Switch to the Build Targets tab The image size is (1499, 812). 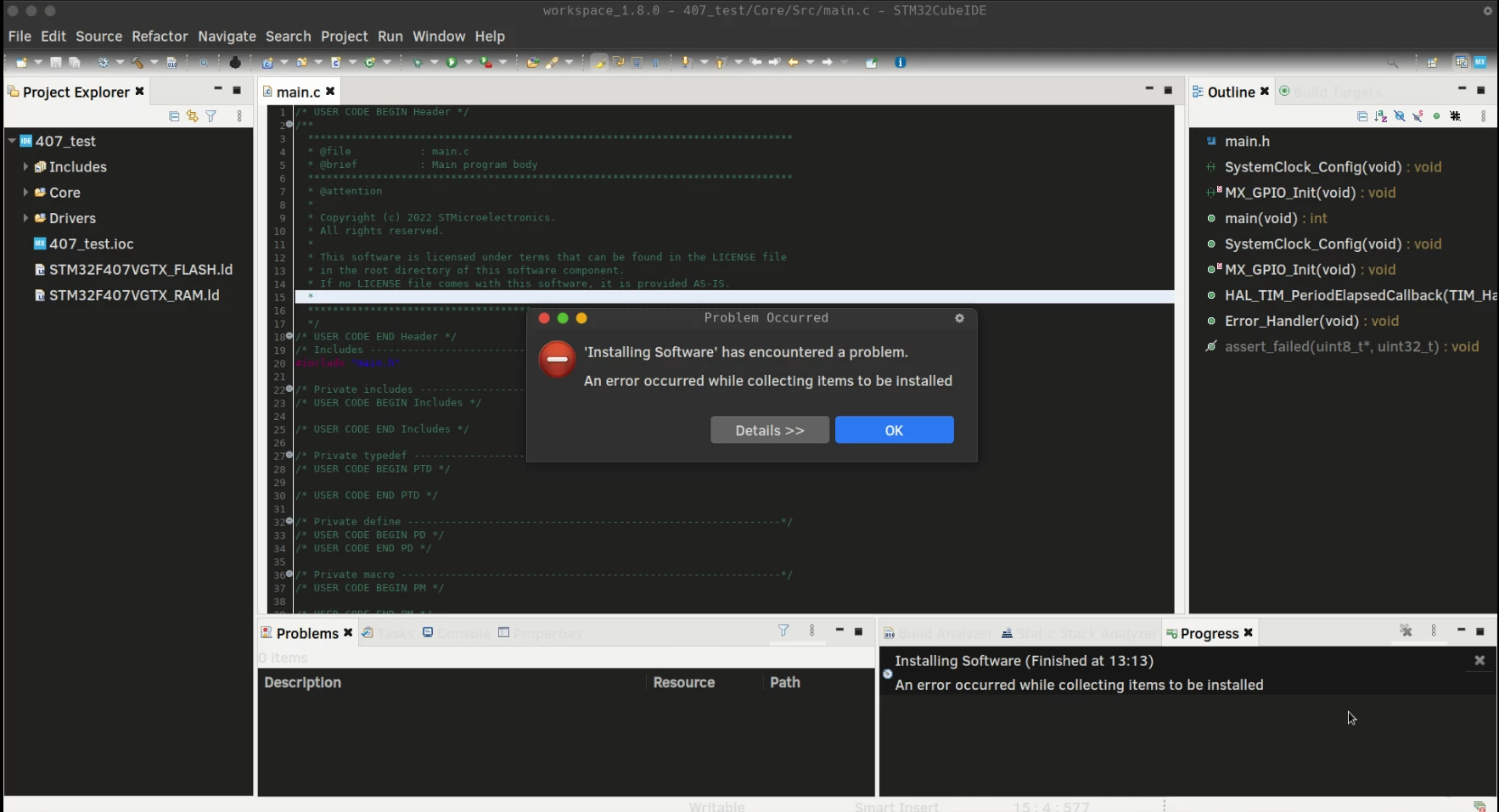click(x=1331, y=92)
